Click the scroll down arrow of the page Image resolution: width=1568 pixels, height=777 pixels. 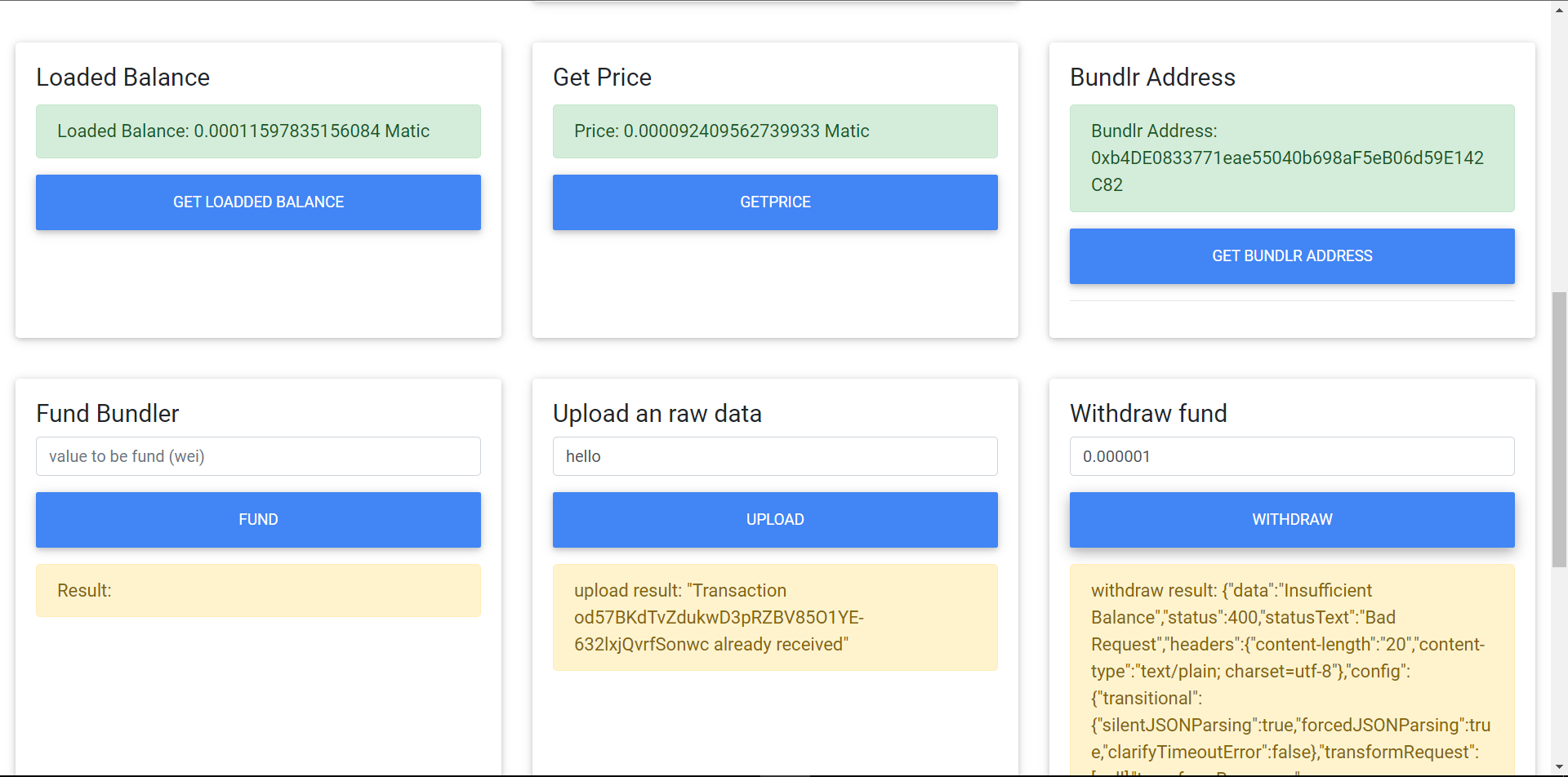pos(1559,768)
